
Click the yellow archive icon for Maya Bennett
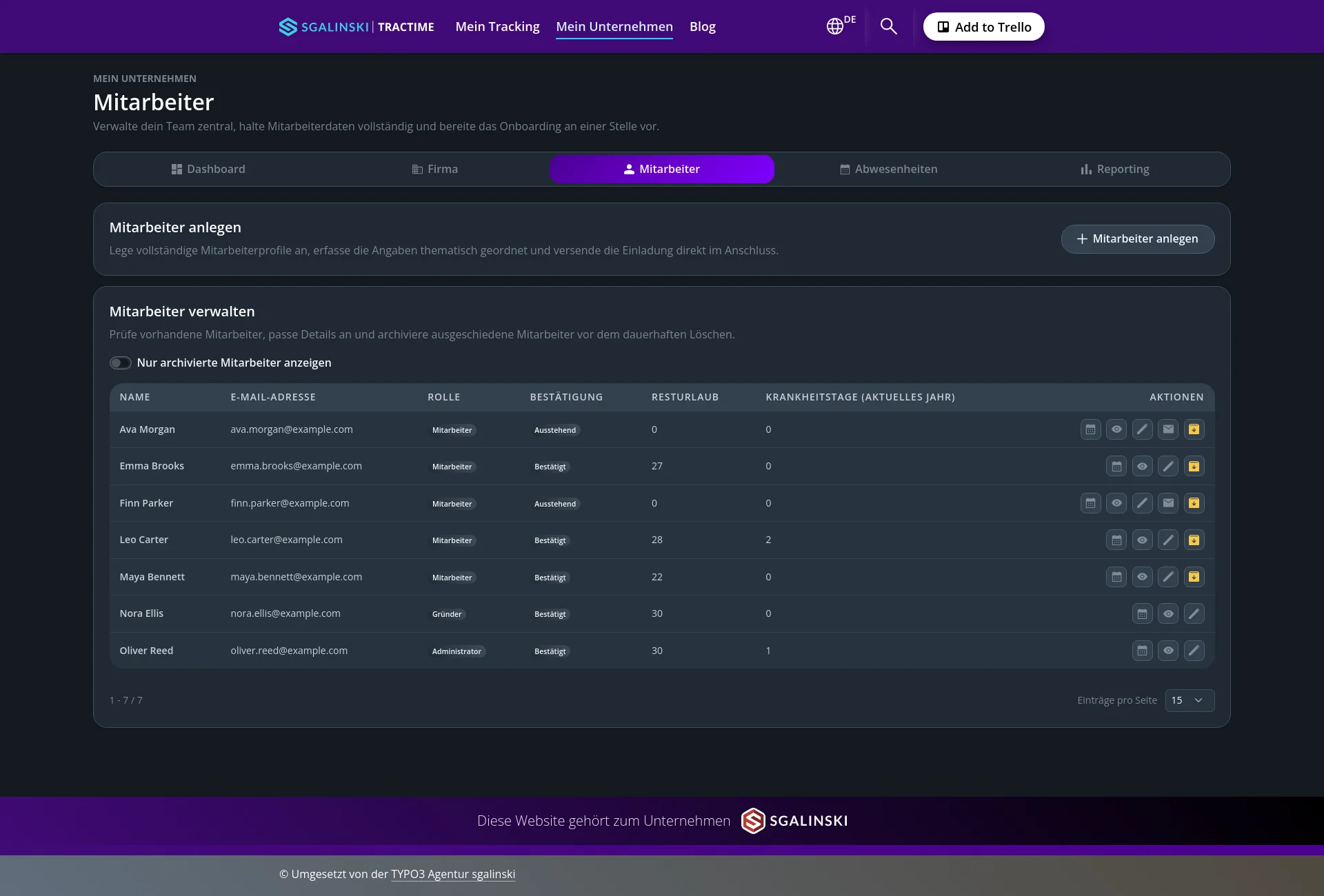(x=1194, y=577)
